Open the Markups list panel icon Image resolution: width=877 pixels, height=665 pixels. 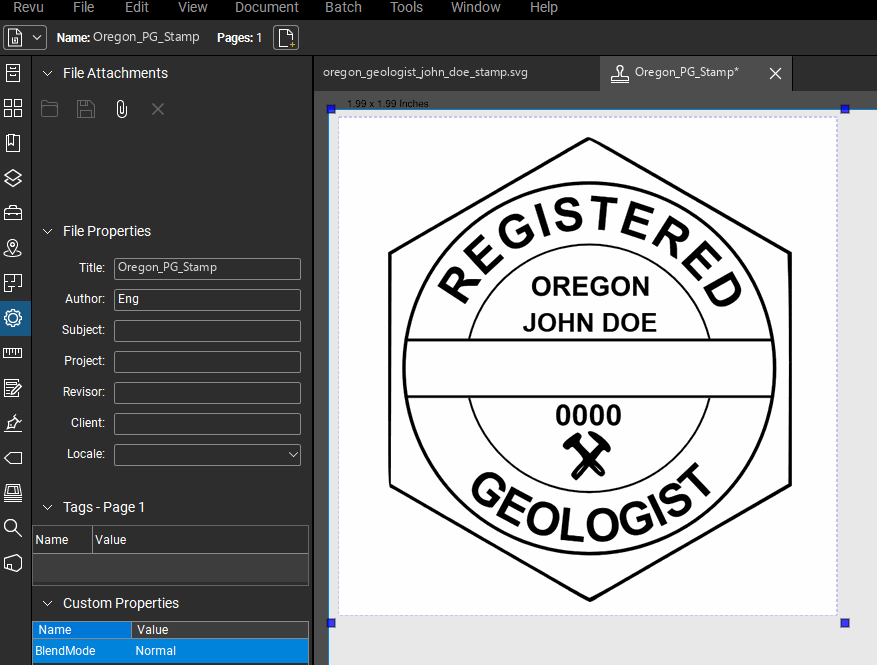pos(13,388)
